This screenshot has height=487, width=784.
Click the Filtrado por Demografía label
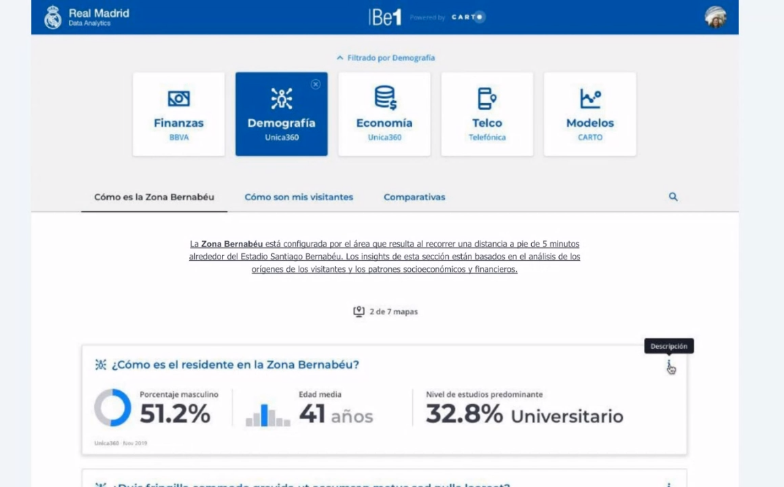[x=391, y=58]
